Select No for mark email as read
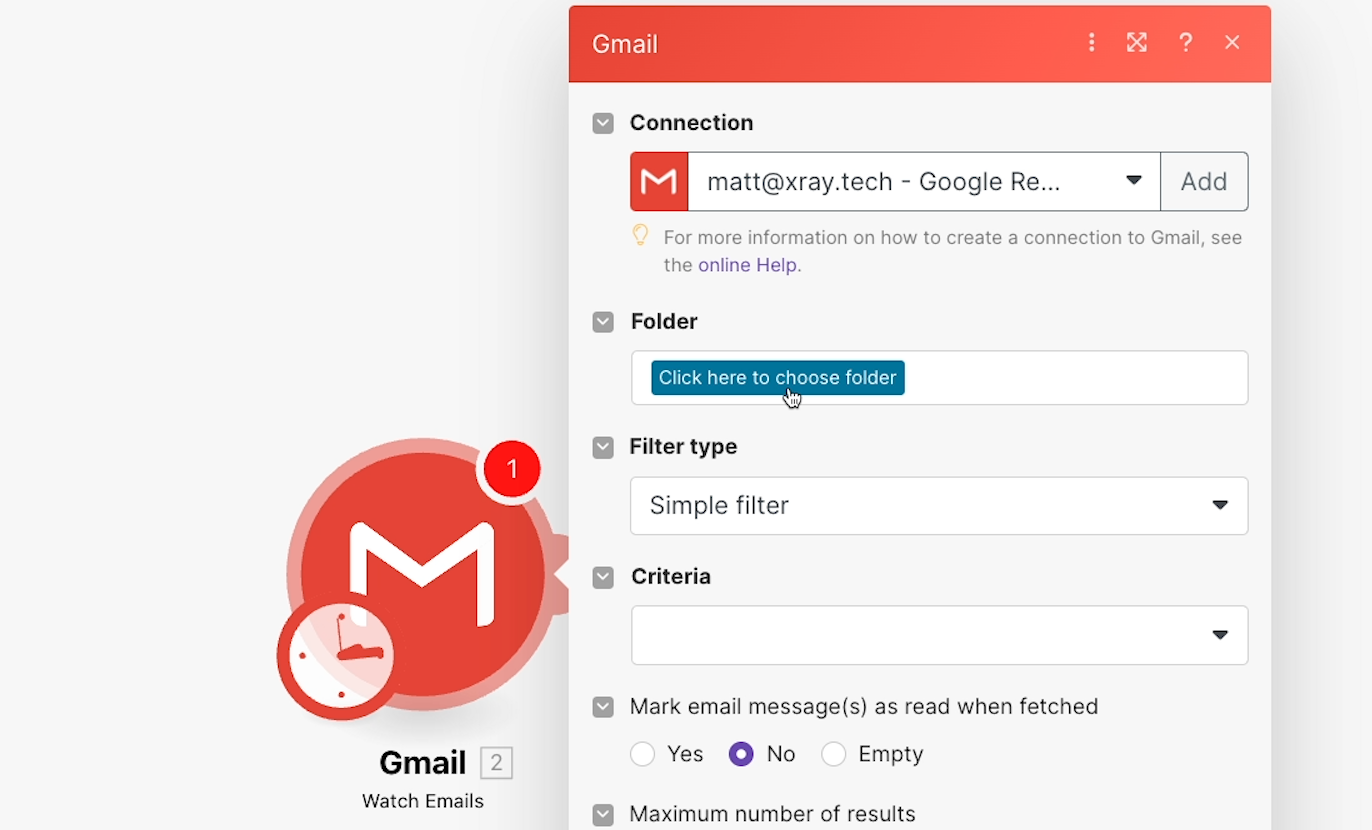Screen dimensions: 1372x830 (x=741, y=754)
